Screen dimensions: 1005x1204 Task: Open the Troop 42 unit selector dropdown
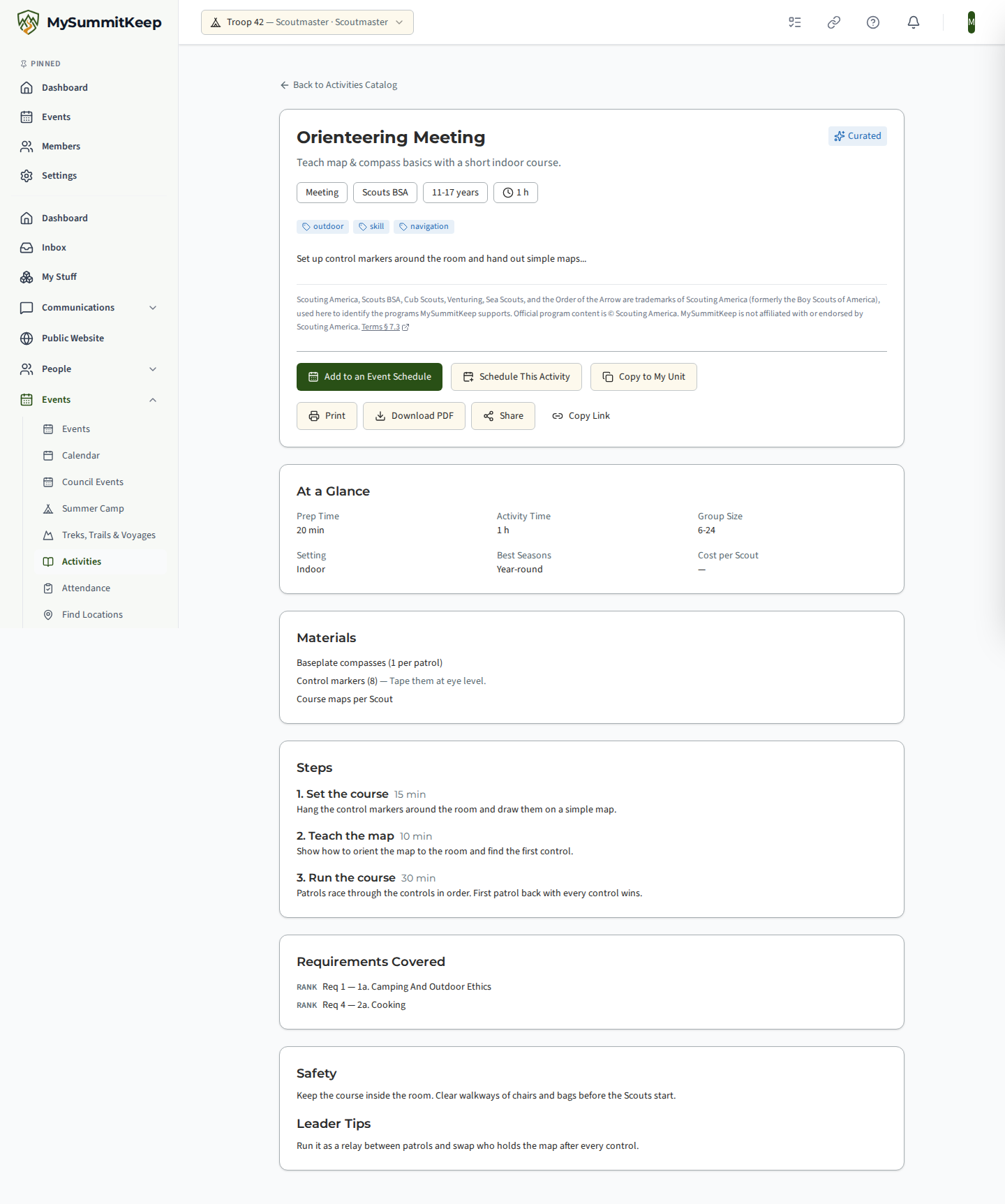coord(307,22)
